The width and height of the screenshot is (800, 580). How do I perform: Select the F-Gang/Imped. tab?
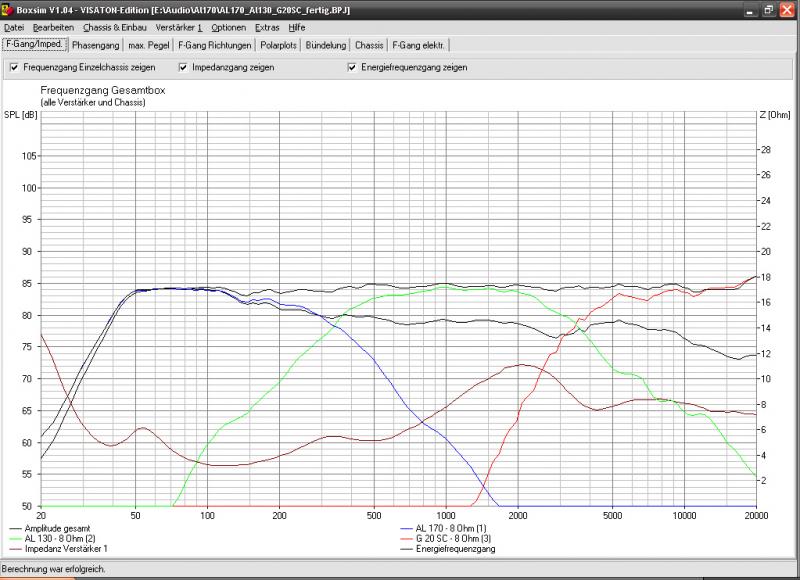tap(35, 44)
